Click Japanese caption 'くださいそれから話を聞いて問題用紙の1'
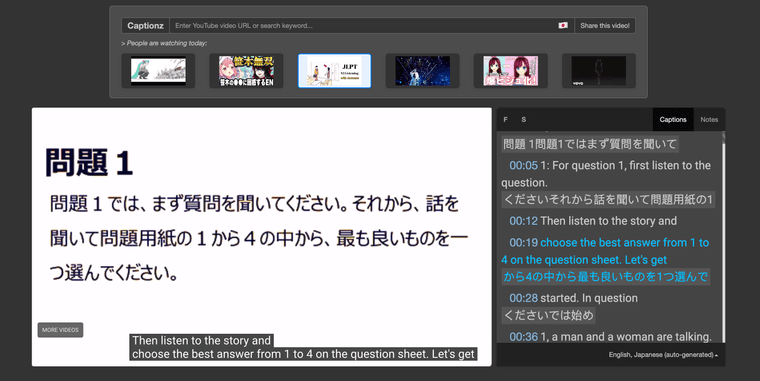The height and width of the screenshot is (381, 760). pos(608,199)
